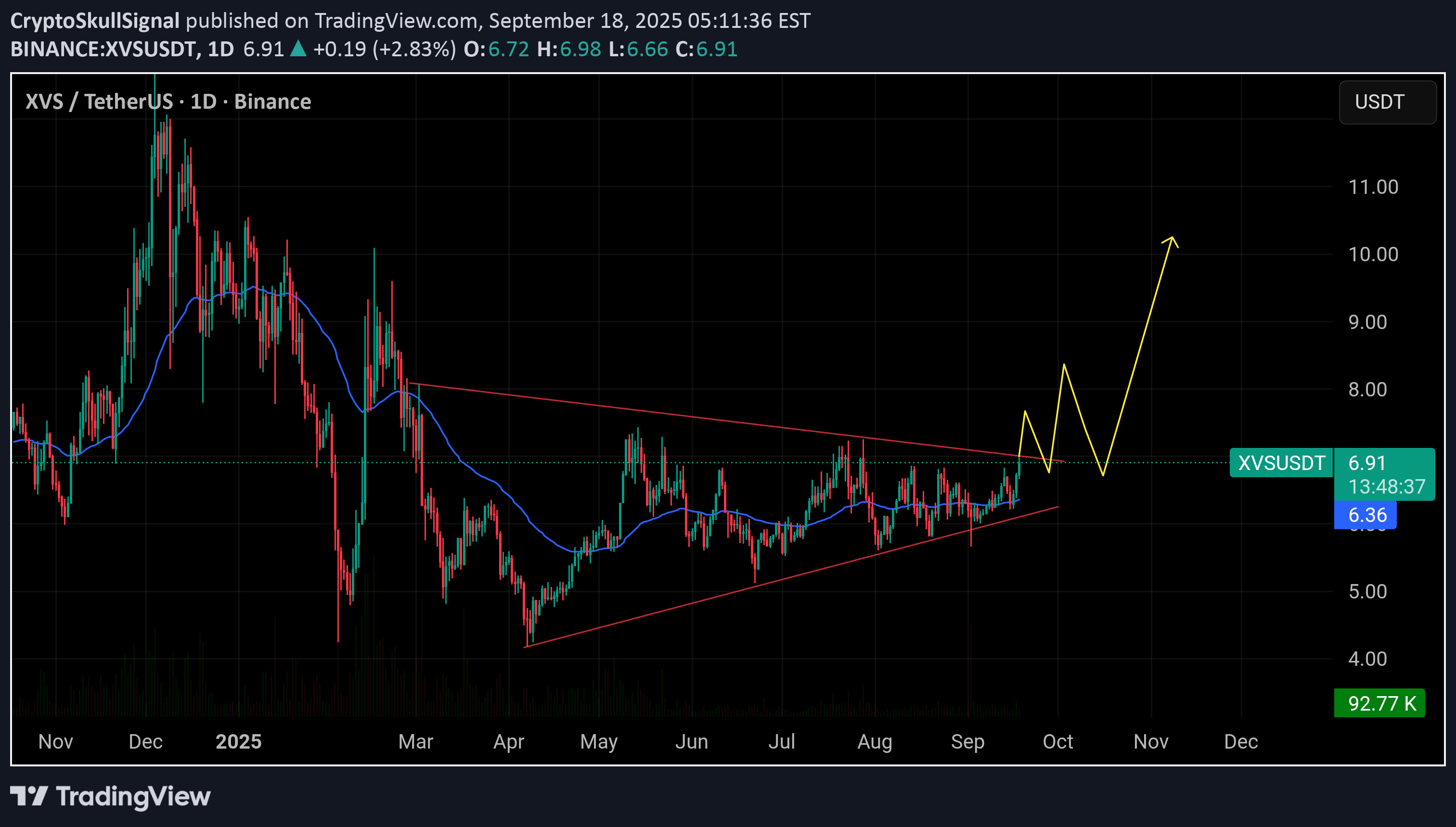
Task: Click the L:6.66 low value
Action: 638,50
